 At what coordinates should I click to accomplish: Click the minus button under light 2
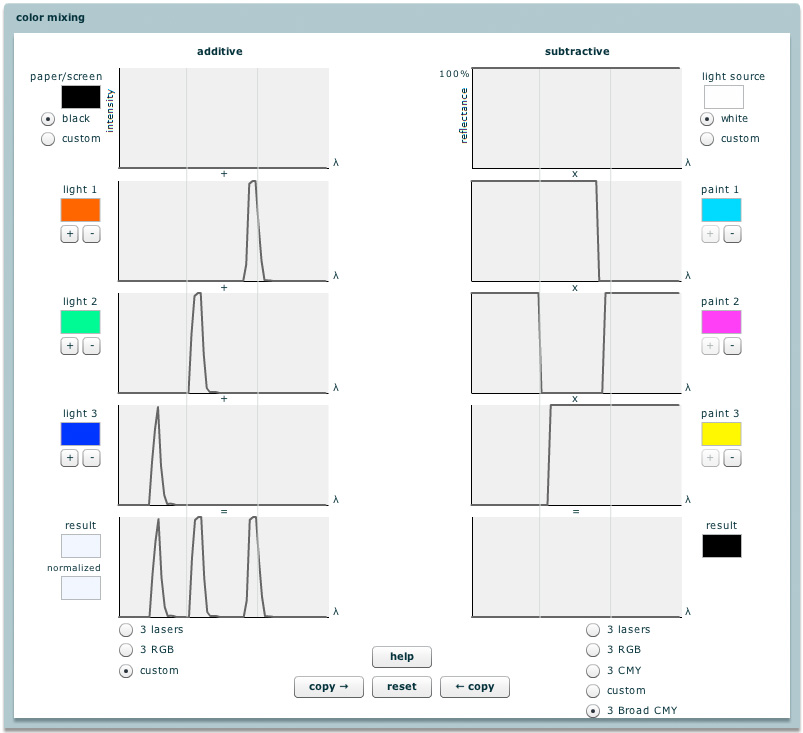90,346
